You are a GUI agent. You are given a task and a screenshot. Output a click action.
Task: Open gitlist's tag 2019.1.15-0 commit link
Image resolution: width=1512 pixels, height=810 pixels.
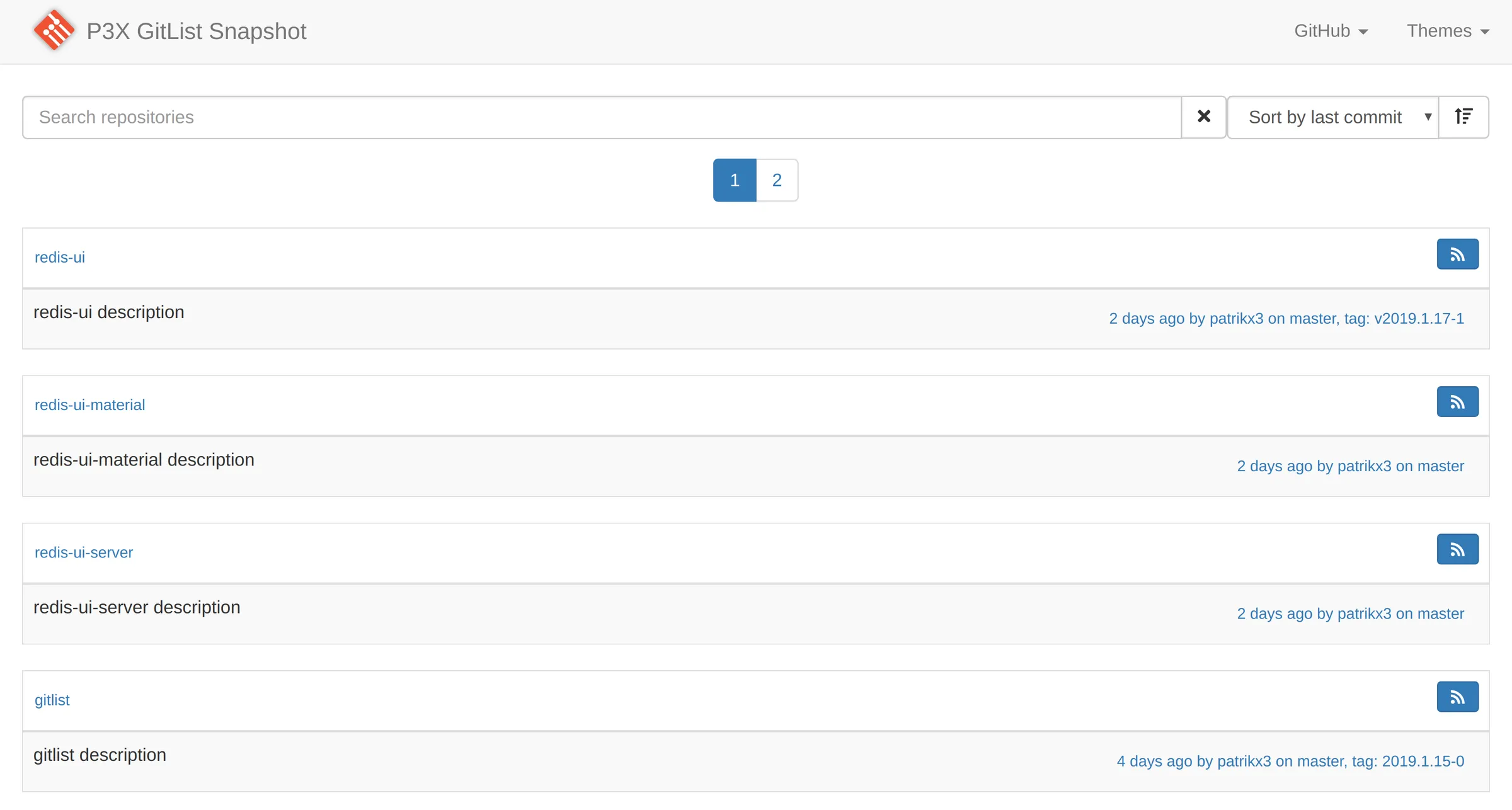1291,761
